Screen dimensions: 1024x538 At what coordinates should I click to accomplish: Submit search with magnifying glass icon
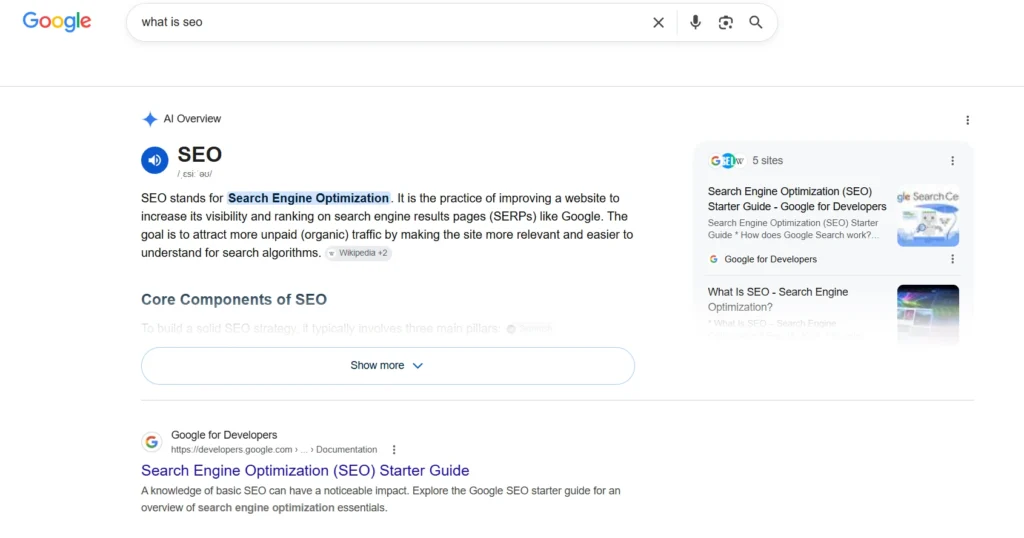coord(756,22)
